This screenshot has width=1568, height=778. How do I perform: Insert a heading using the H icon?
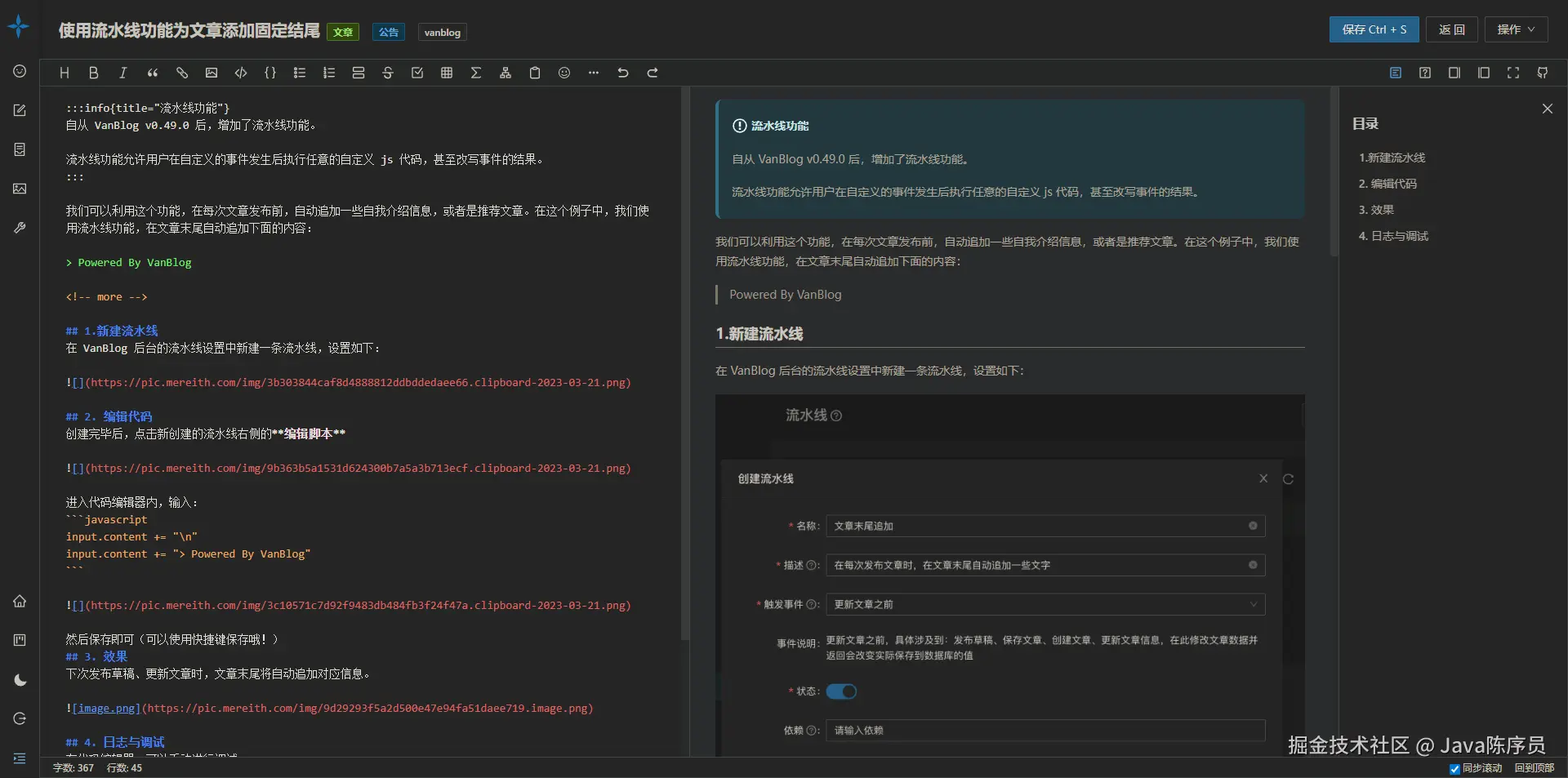click(x=65, y=73)
